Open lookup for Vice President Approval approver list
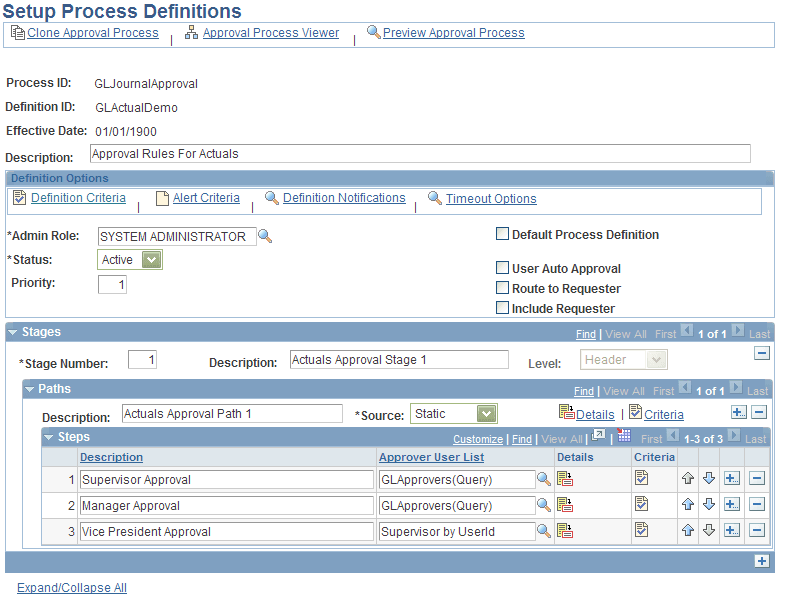The height and width of the screenshot is (601, 786). (544, 531)
